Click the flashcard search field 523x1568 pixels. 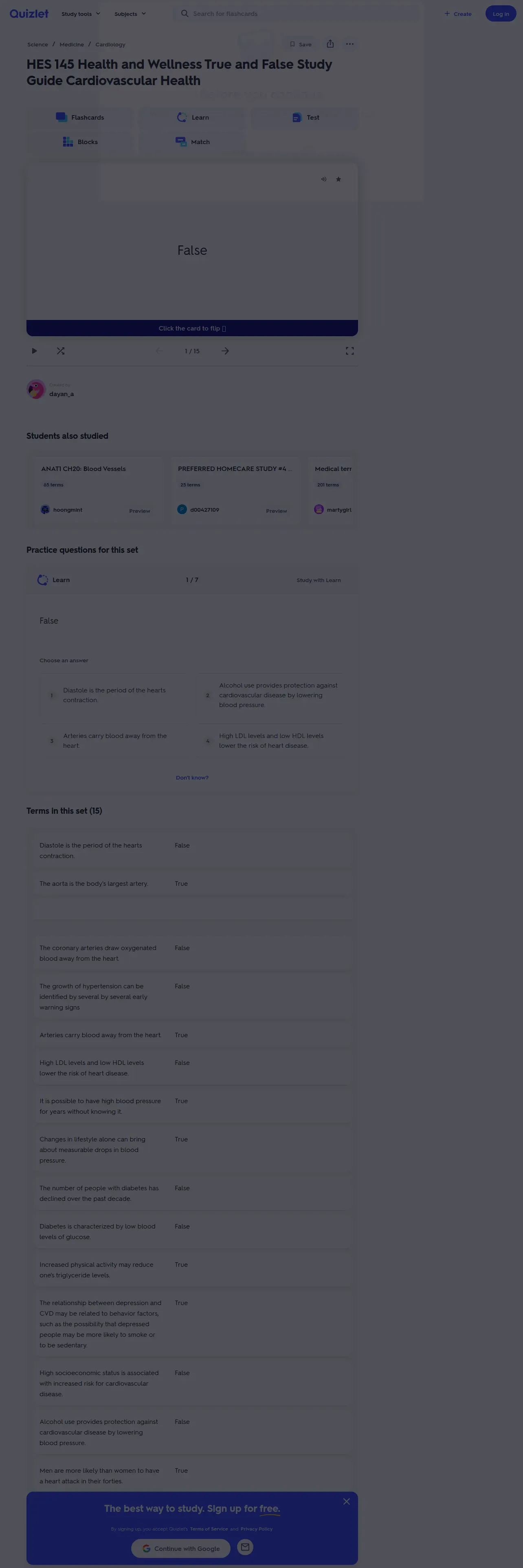coord(298,14)
